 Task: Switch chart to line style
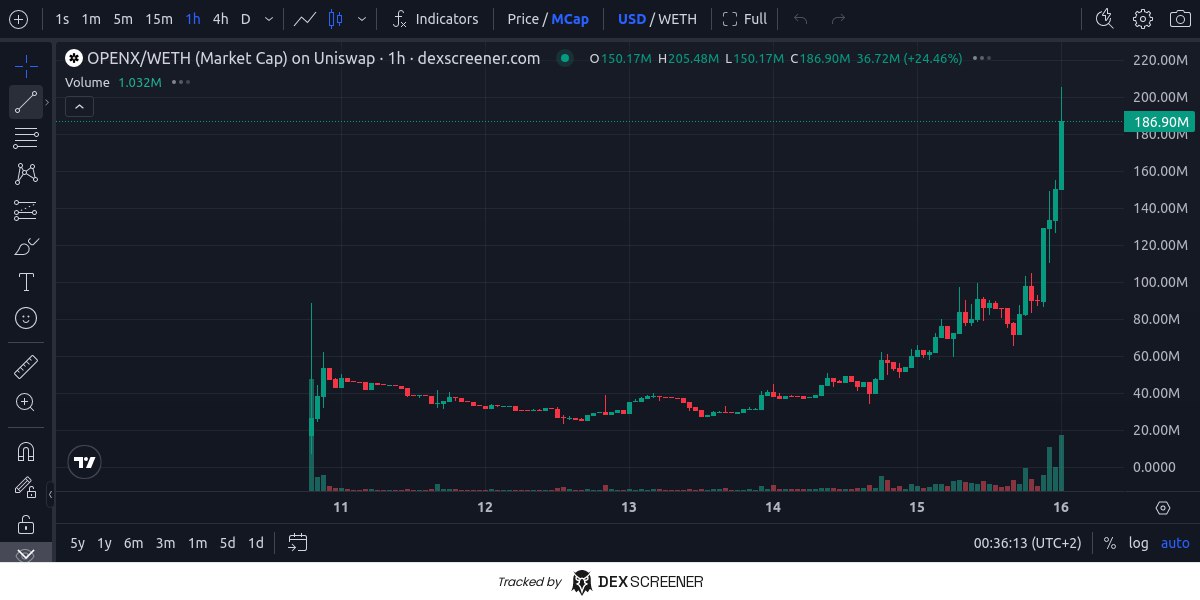tap(307, 19)
